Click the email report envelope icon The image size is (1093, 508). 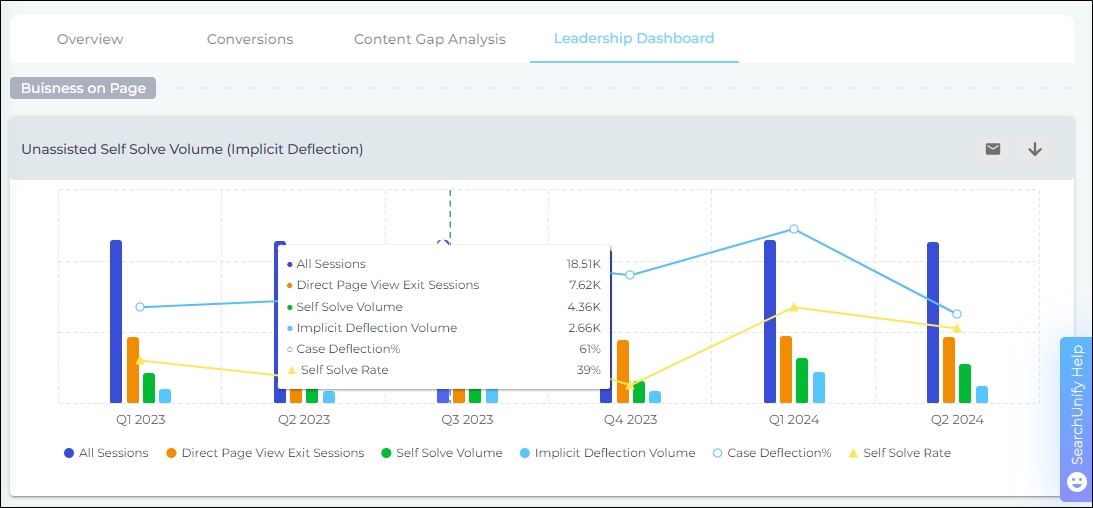pyautogui.click(x=992, y=149)
